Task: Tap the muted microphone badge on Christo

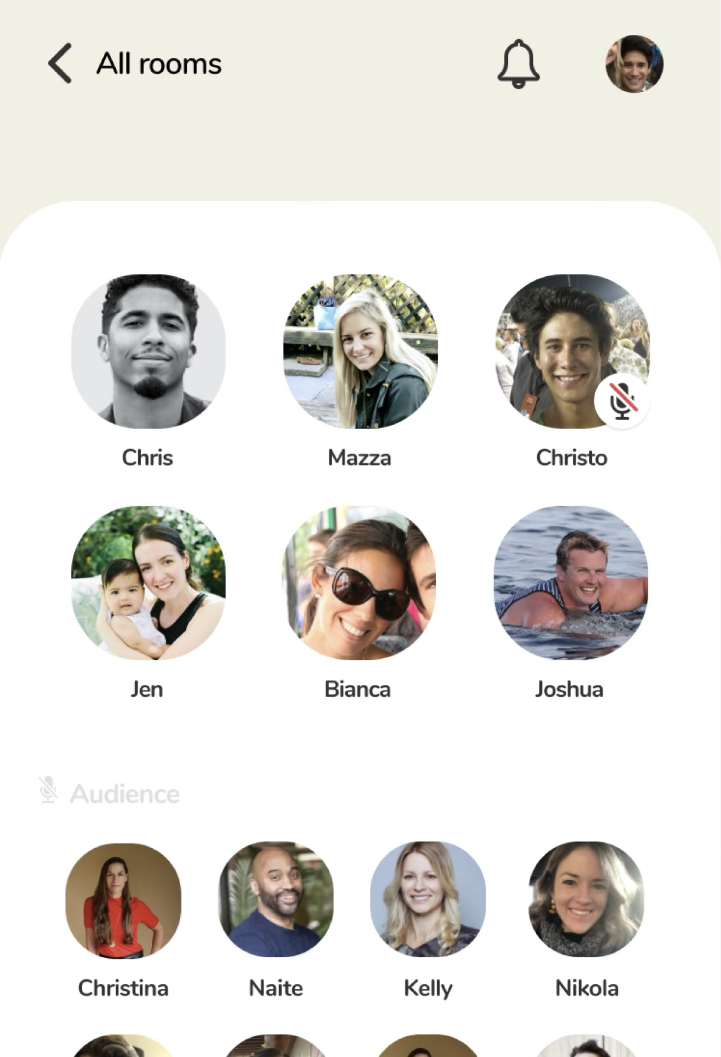Action: point(623,401)
